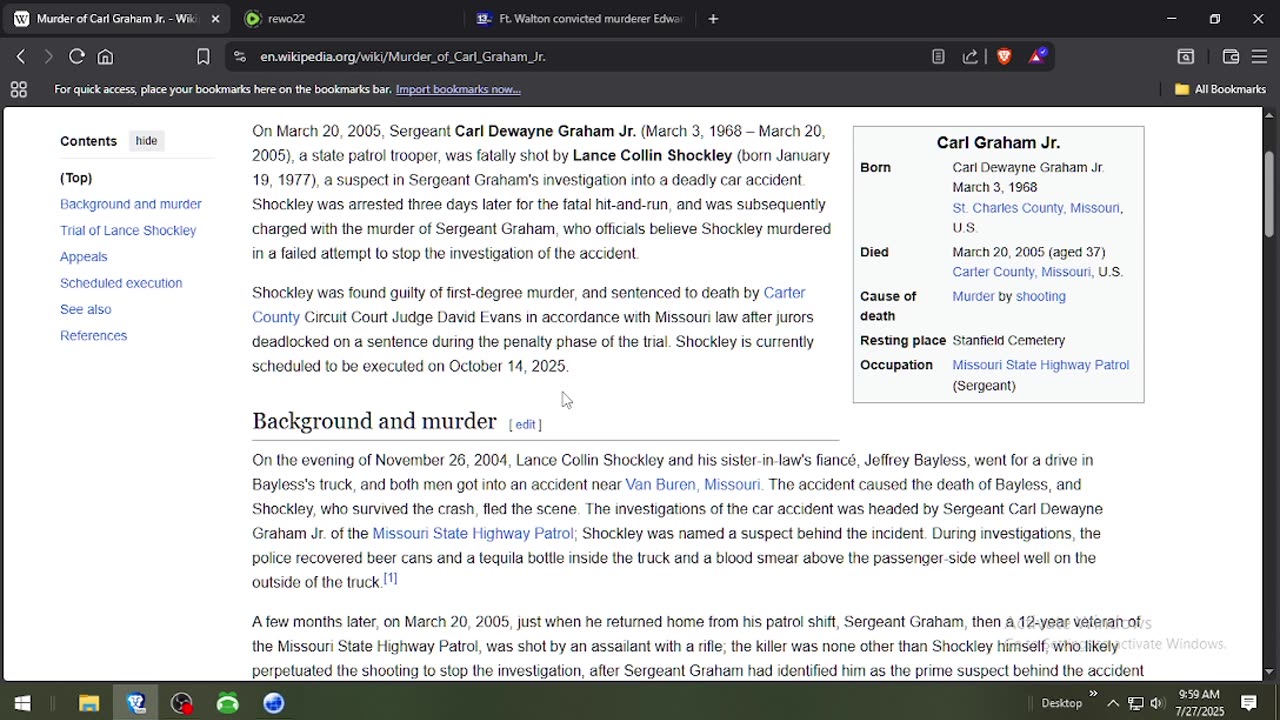The height and width of the screenshot is (720, 1280).
Task: Expand the Desktop toolbar chevron
Action: tap(1093, 694)
